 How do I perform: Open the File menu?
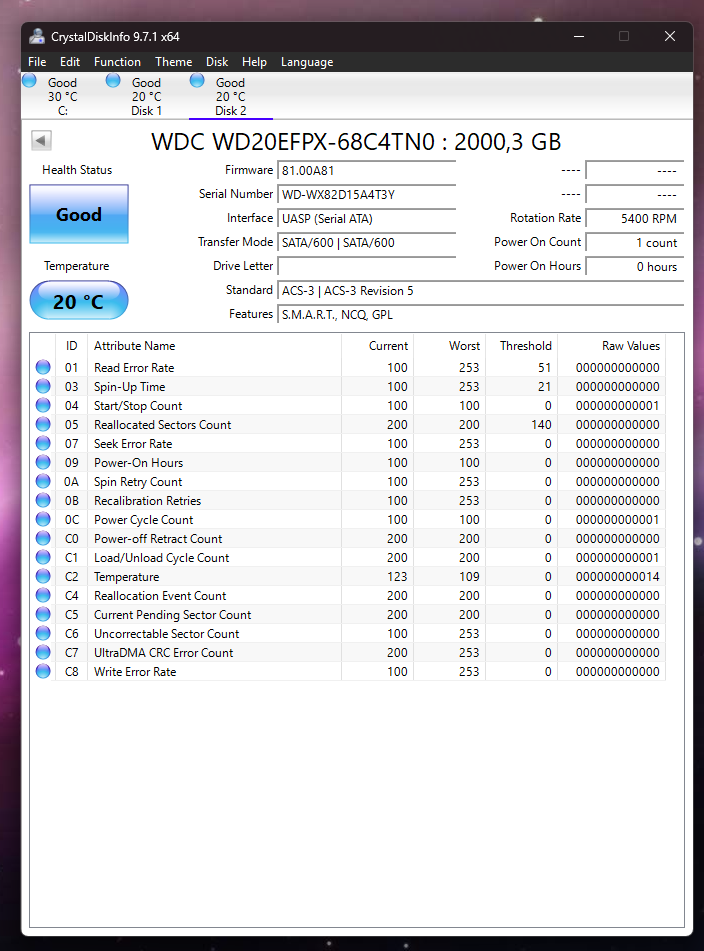(x=37, y=62)
